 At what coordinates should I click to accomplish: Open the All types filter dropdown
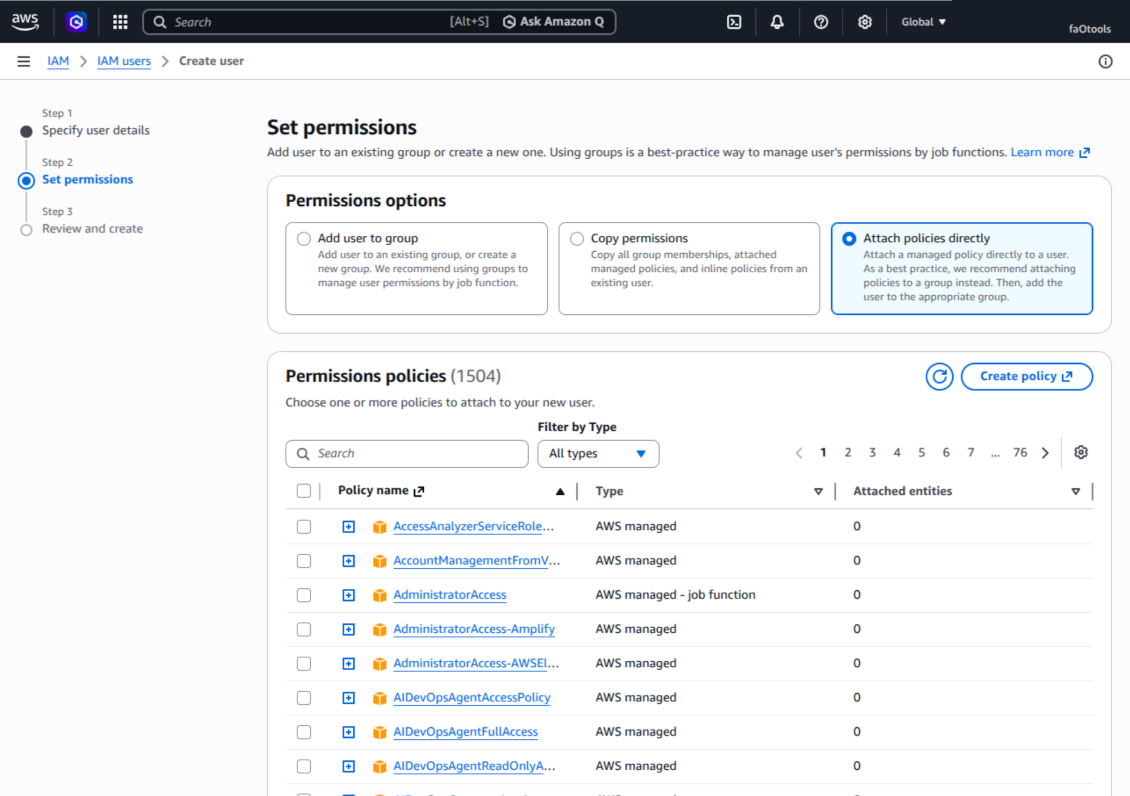point(598,454)
